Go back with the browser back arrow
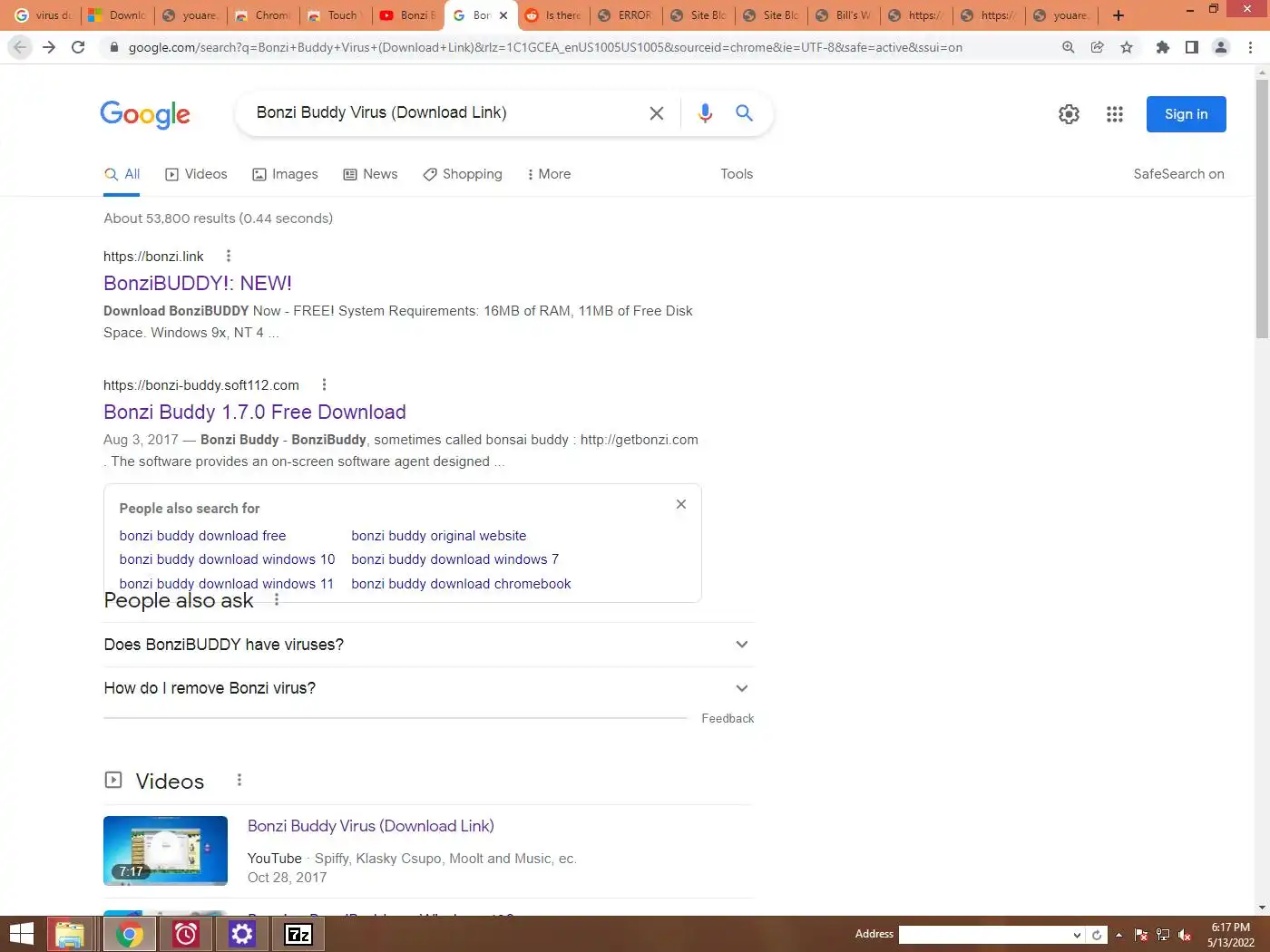The width and height of the screenshot is (1270, 952). point(20,47)
